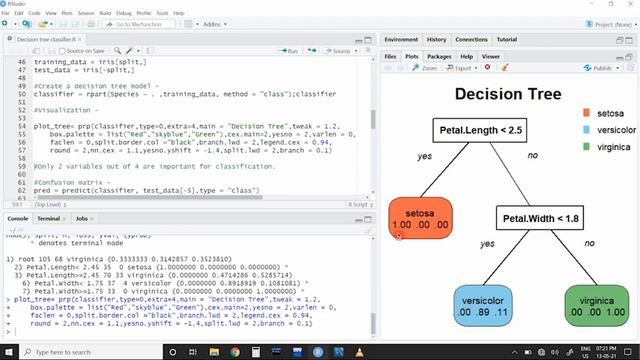The image size is (640, 360).
Task: Open the panes layout dropdown arrow
Action: click(197, 24)
